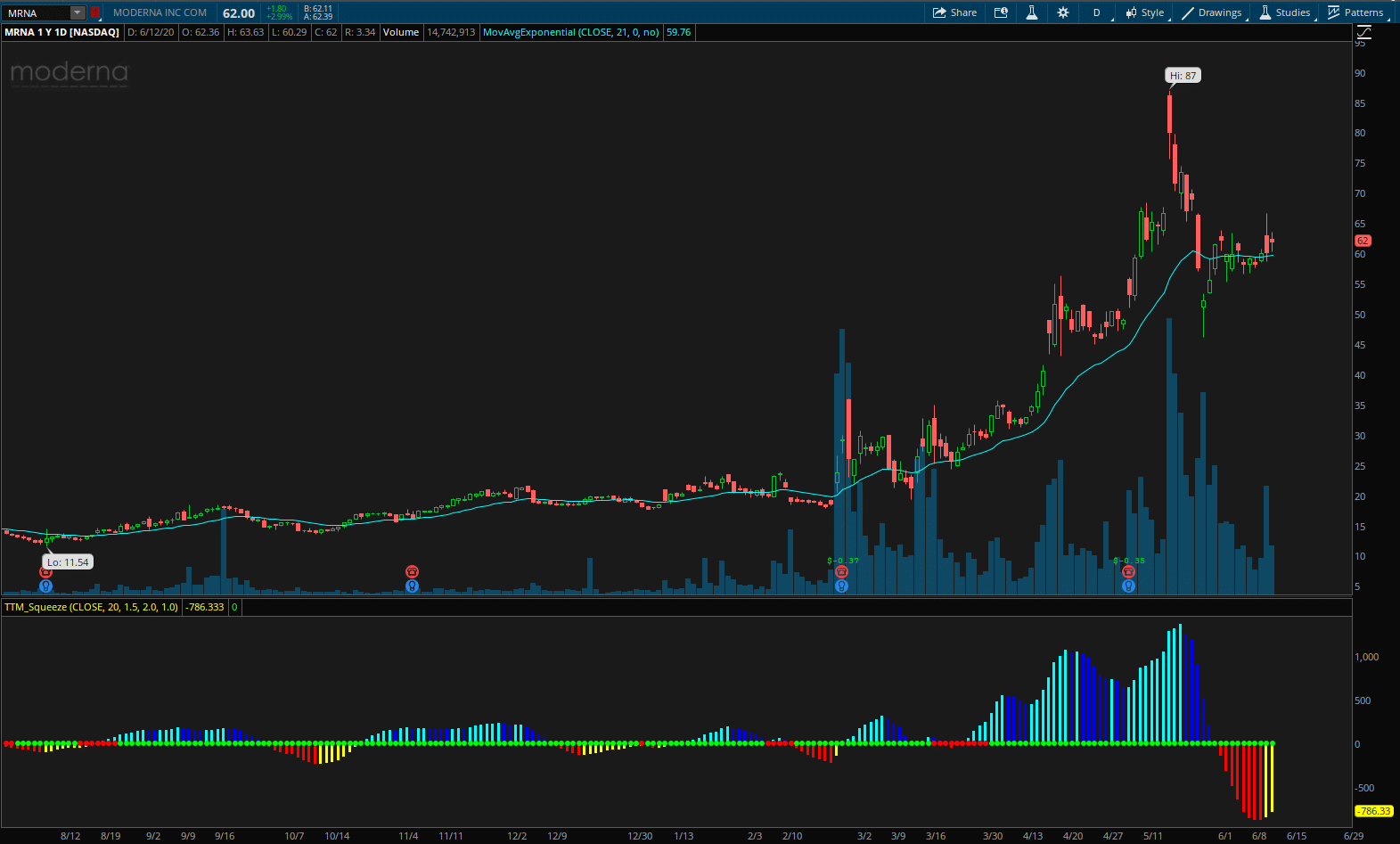Click the 59.76 EMA value
This screenshot has width=1400, height=844.
point(679,32)
